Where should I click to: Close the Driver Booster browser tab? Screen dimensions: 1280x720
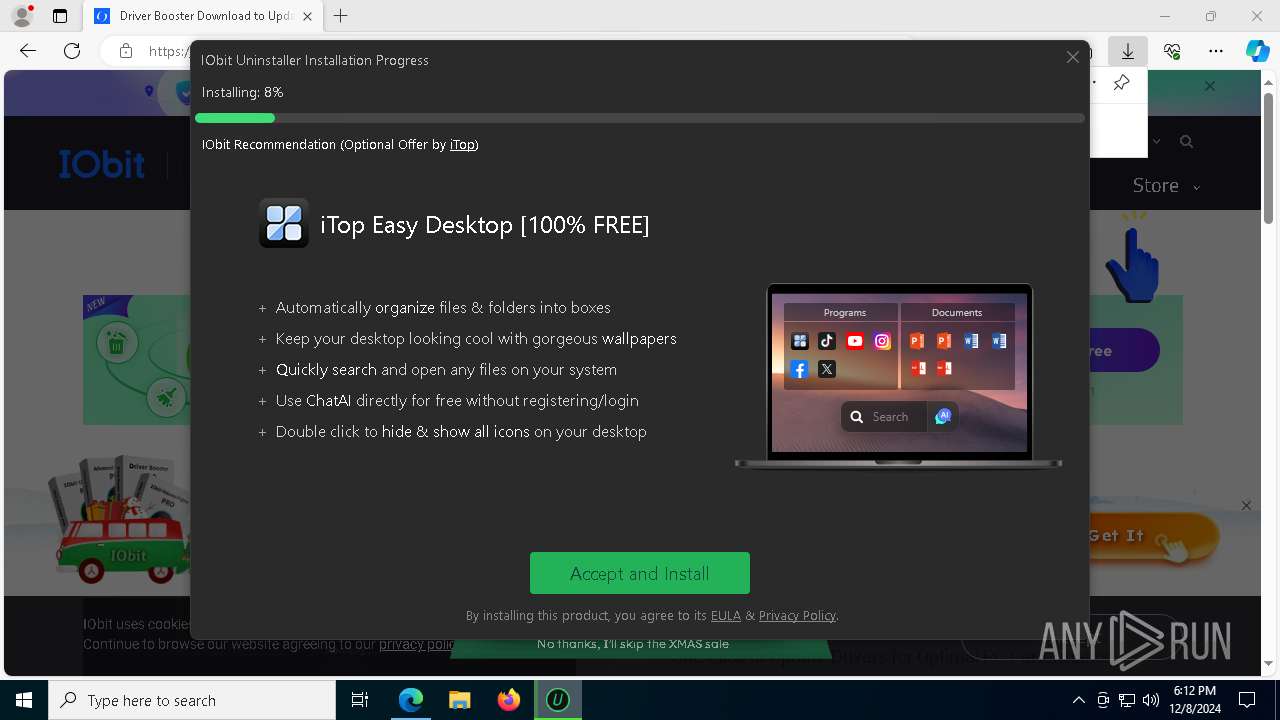click(x=307, y=16)
